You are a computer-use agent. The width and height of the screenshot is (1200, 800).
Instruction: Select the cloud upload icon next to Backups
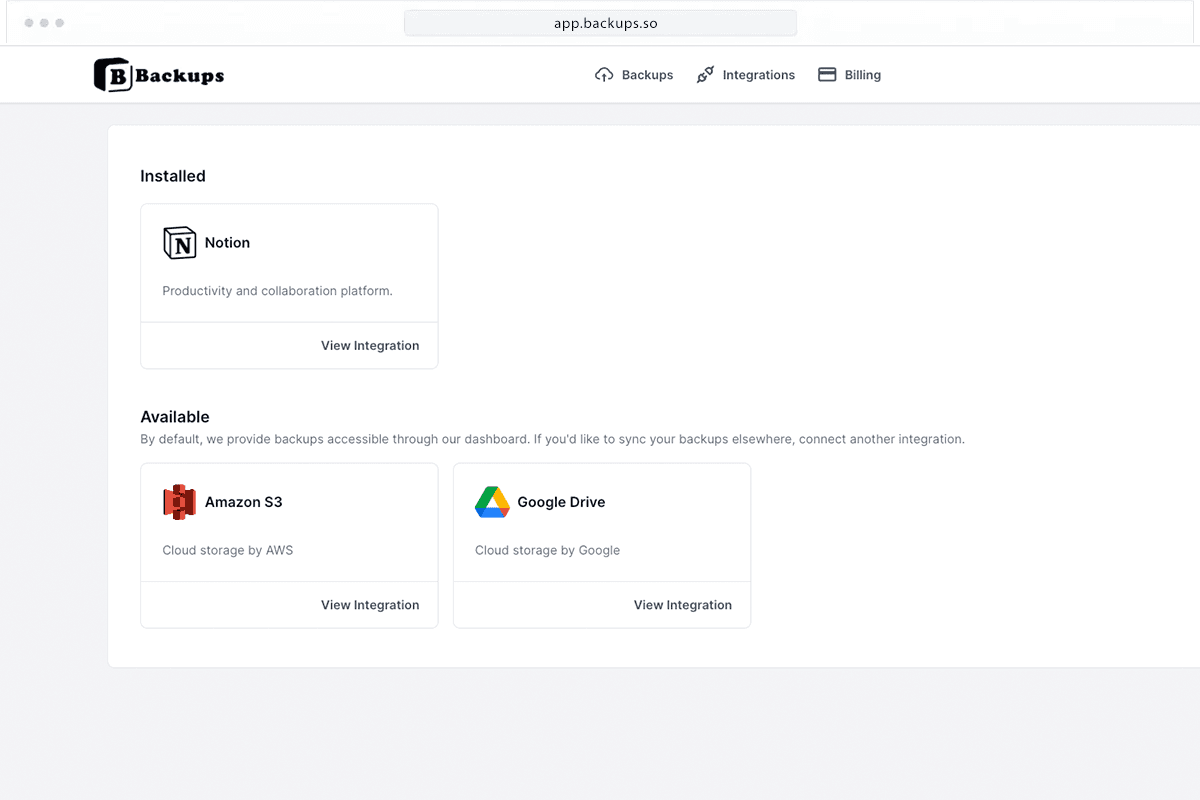(x=603, y=74)
